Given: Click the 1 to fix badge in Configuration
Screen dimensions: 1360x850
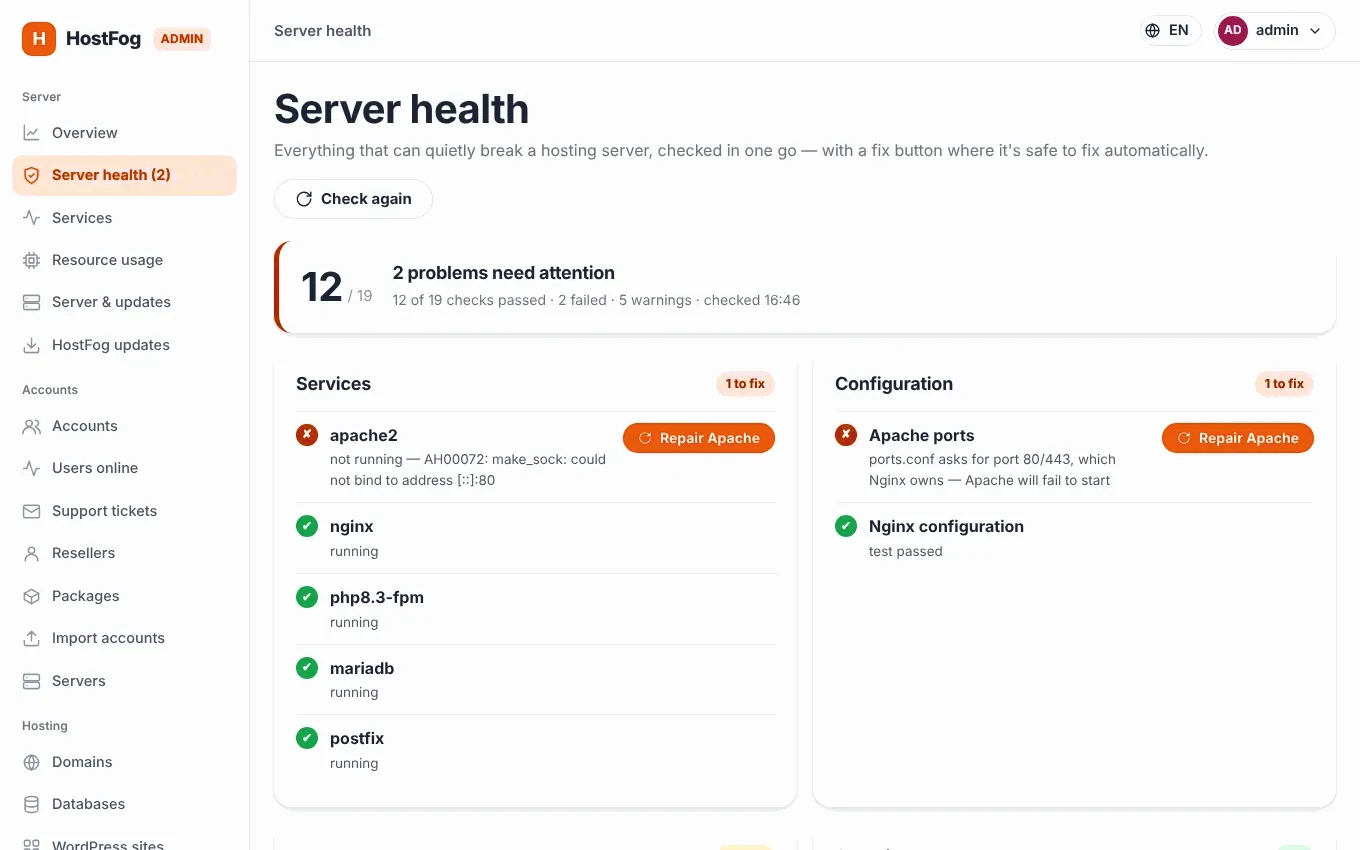Looking at the screenshot, I should point(1284,384).
